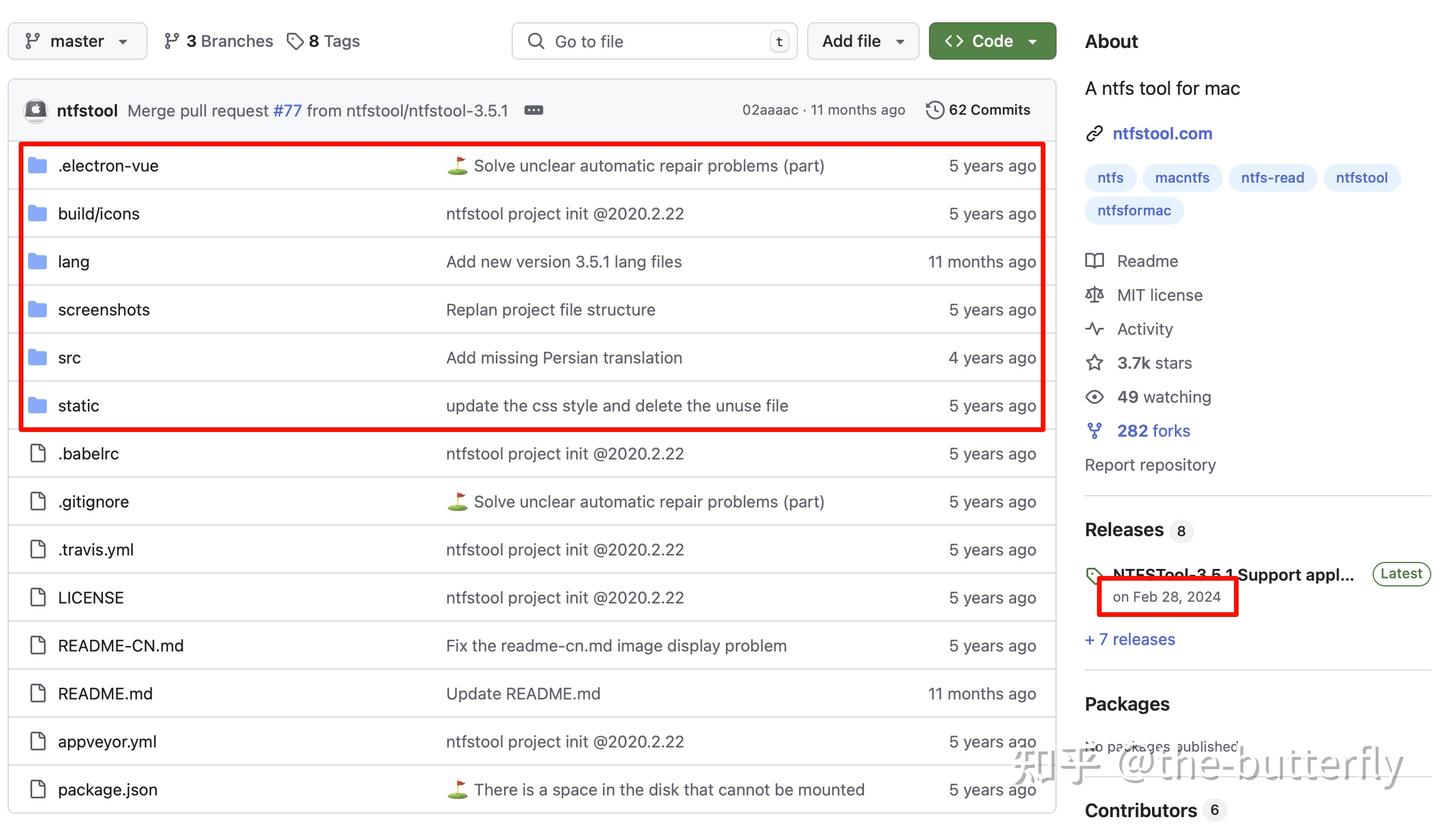
Task: Open the README.md file
Action: (105, 694)
